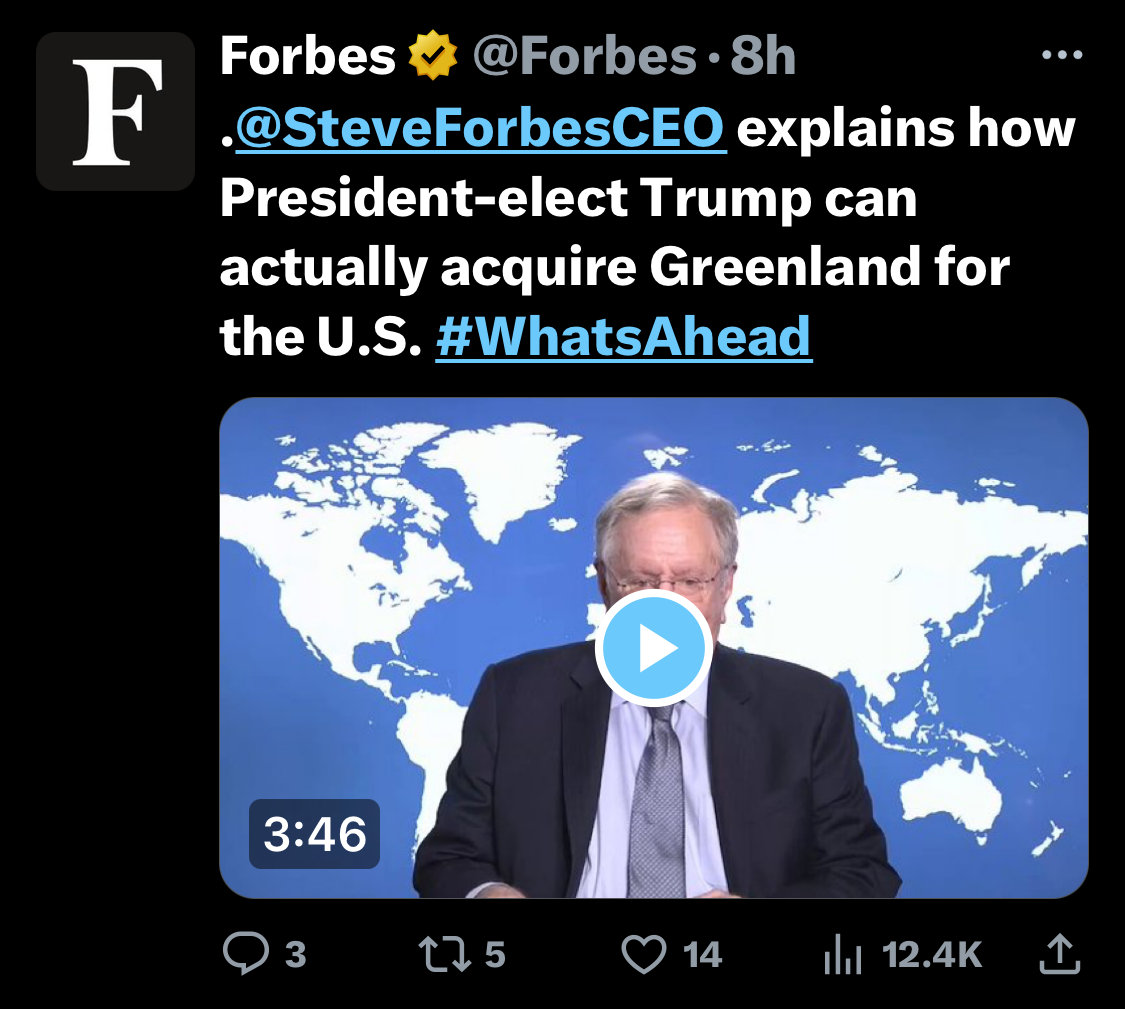This screenshot has width=1125, height=1009.
Task: Open the Forbes profile avatar
Action: pyautogui.click(x=115, y=111)
